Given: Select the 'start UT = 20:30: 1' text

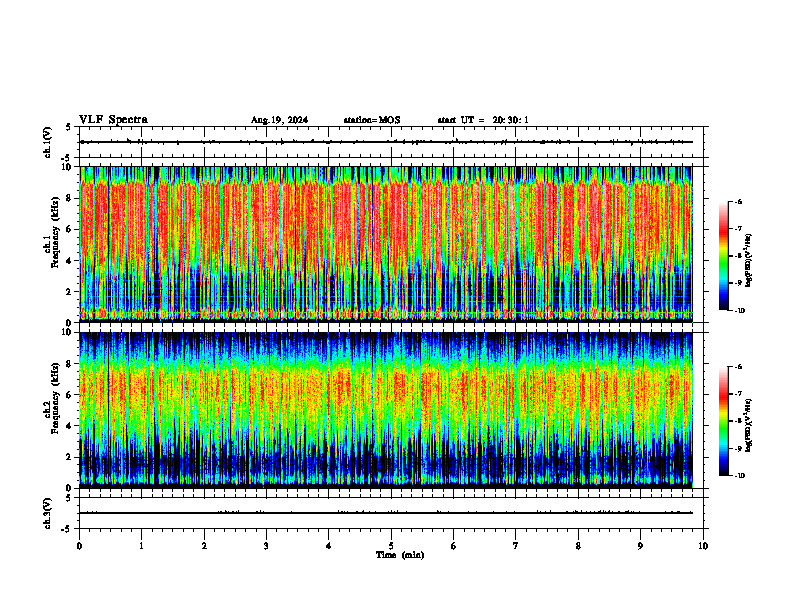Looking at the screenshot, I should (483, 120).
